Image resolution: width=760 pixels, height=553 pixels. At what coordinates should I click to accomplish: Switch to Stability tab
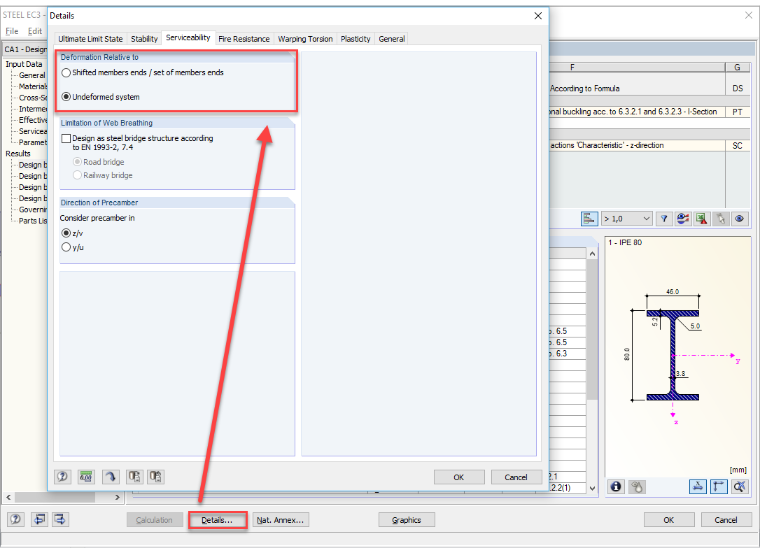point(144,39)
